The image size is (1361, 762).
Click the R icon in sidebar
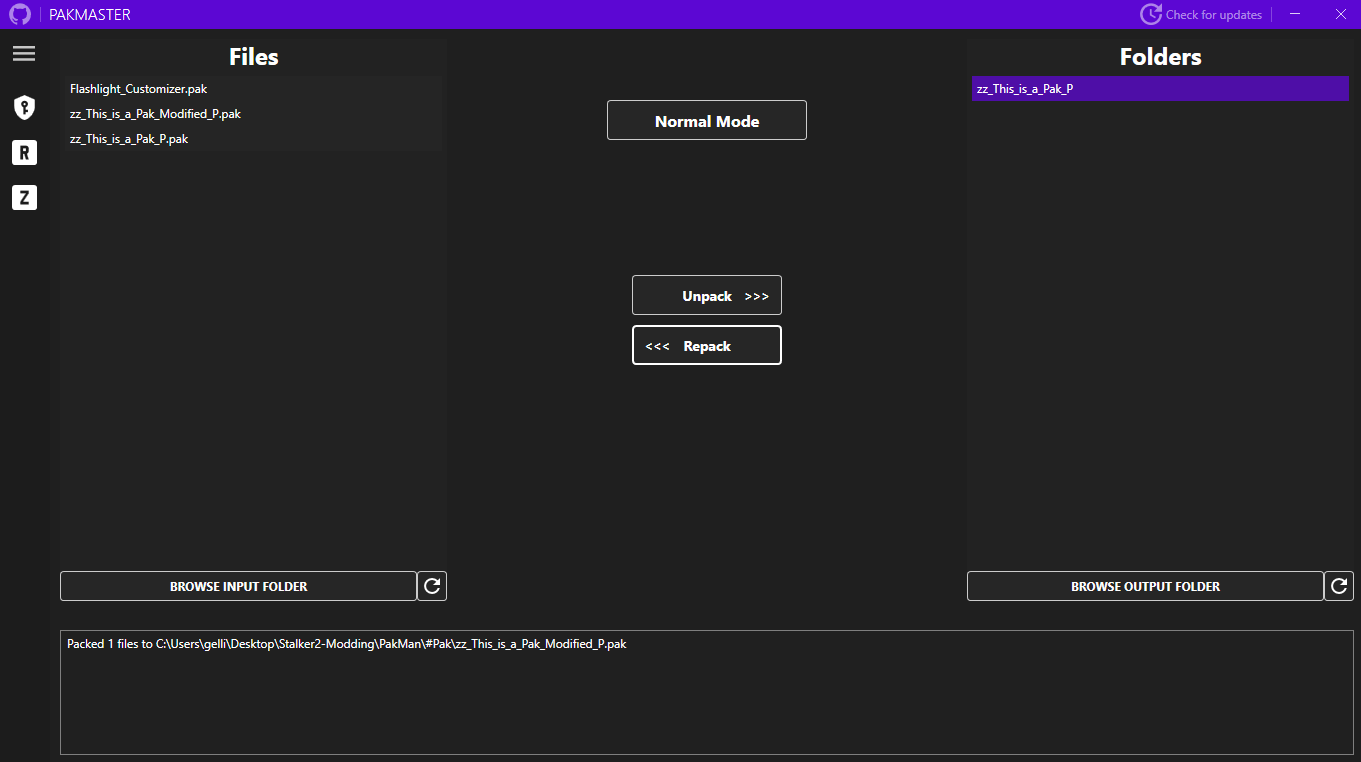click(x=24, y=152)
